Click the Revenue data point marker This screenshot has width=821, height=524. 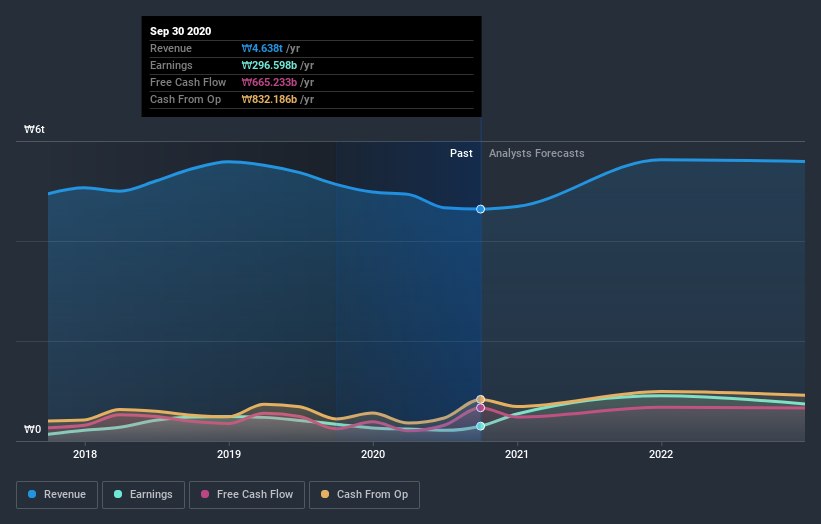click(480, 209)
